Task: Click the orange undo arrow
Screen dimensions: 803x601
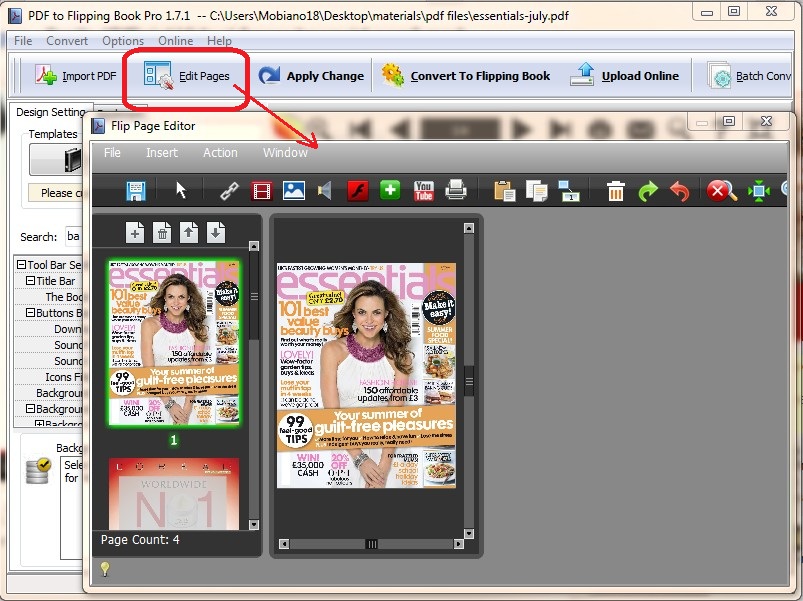Action: 680,191
